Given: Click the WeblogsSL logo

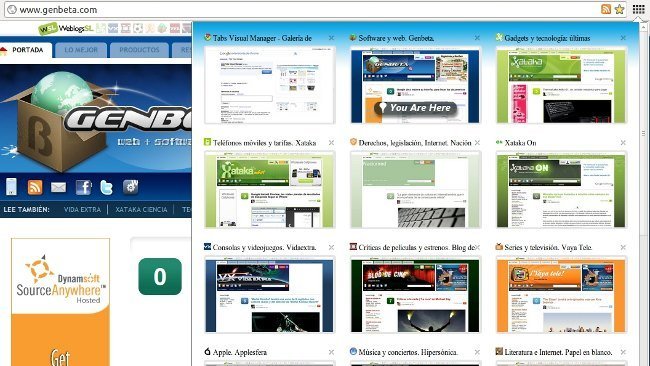Looking at the screenshot, I should (x=65, y=28).
